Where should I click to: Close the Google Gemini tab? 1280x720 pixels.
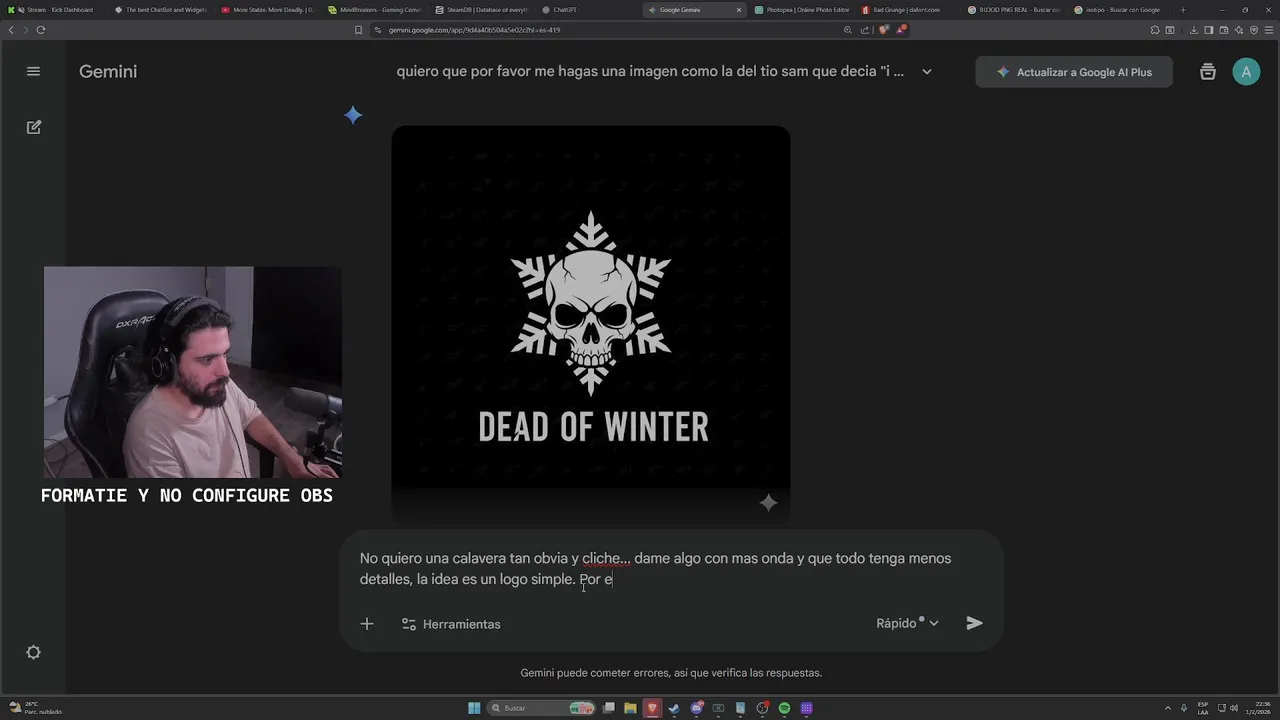point(739,10)
